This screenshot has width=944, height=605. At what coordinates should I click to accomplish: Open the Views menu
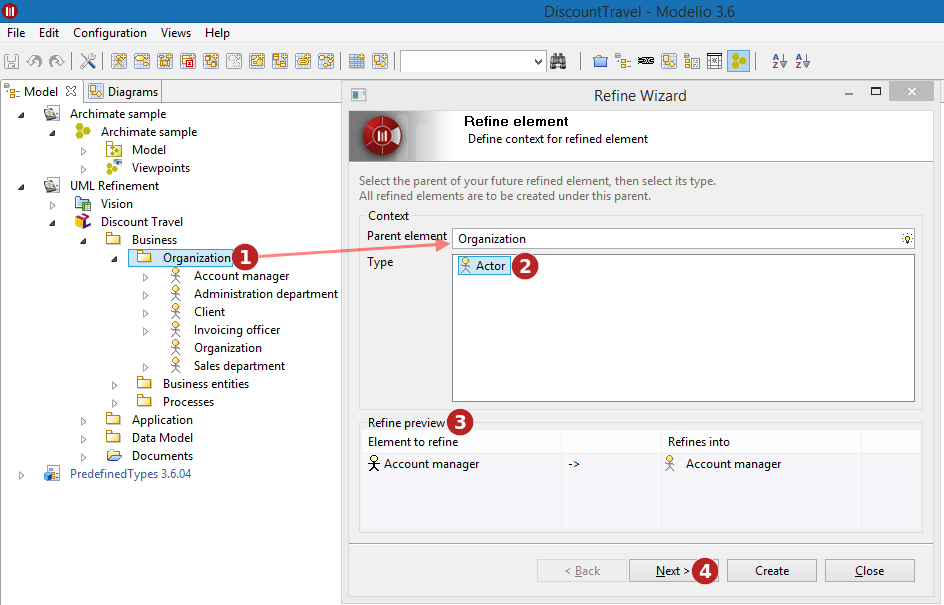tap(176, 33)
